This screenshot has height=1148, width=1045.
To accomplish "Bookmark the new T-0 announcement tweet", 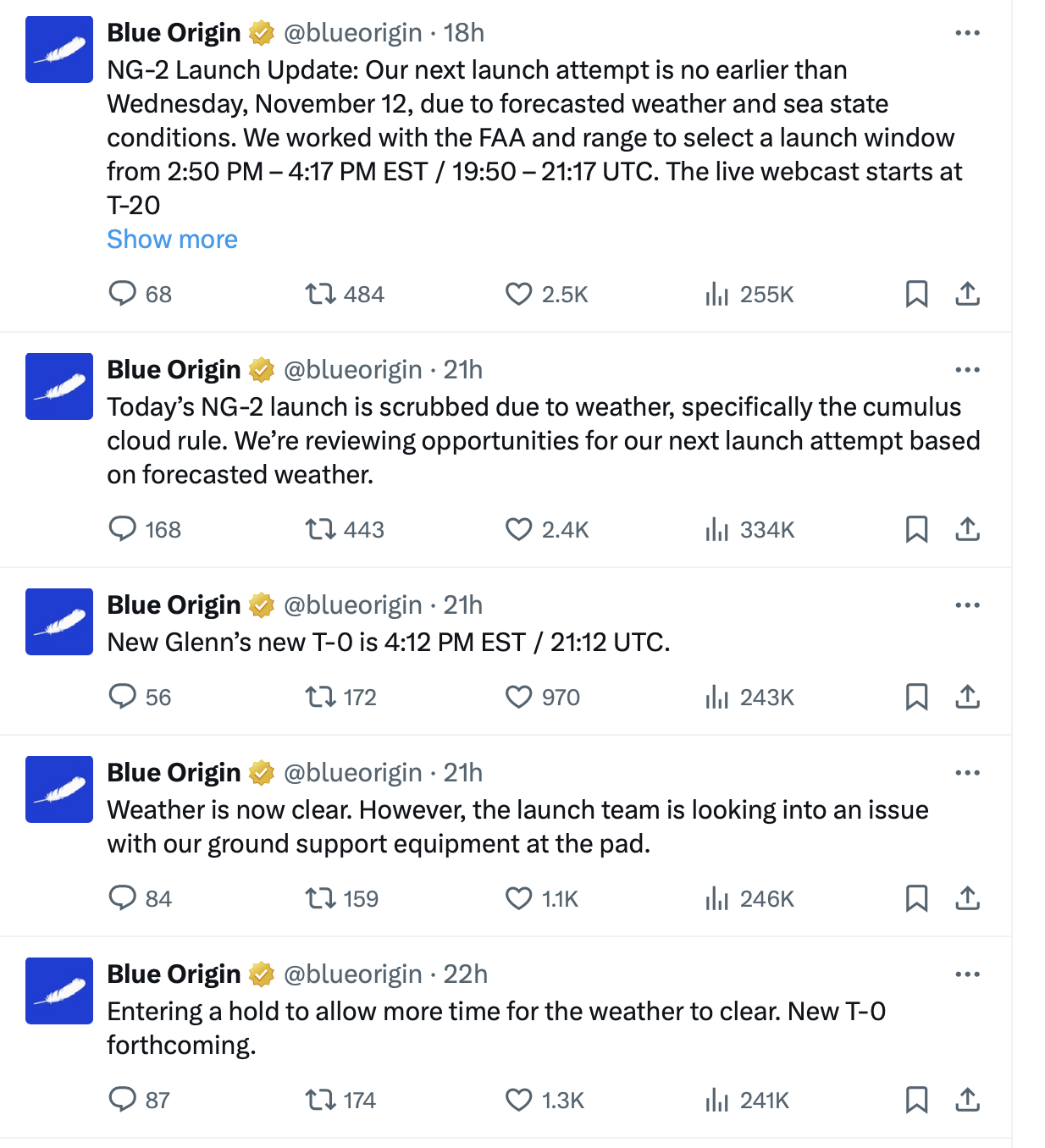I will (x=916, y=697).
